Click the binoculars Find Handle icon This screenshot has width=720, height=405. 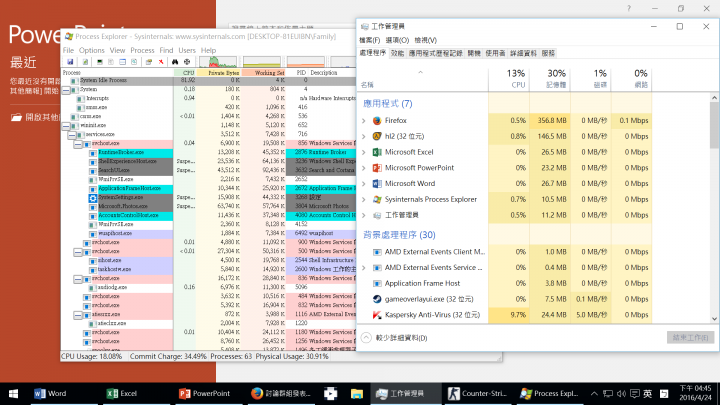click(175, 62)
